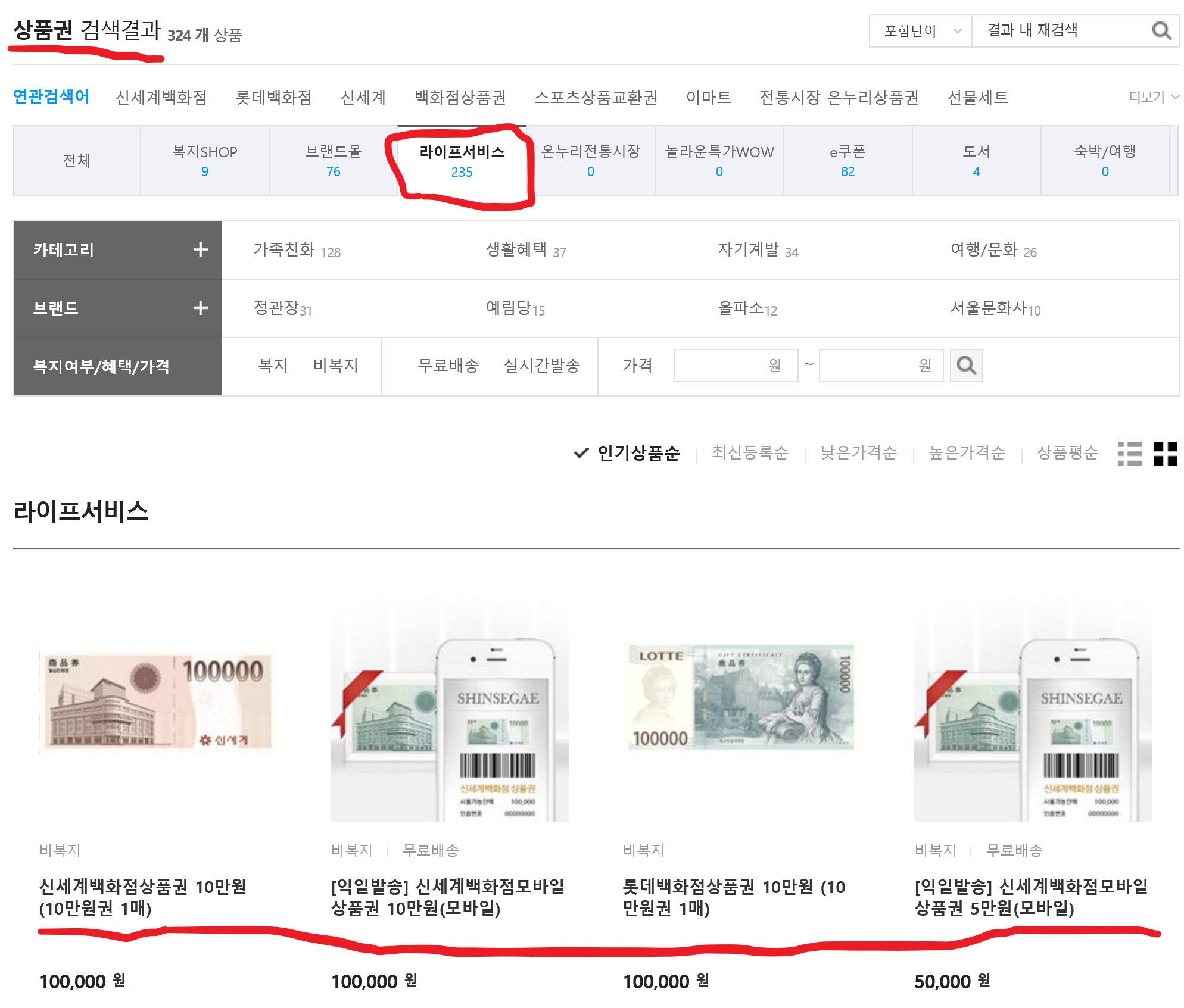This screenshot has width=1184, height=1008.
Task: Sort by 낮은가격순
Action: point(858,453)
